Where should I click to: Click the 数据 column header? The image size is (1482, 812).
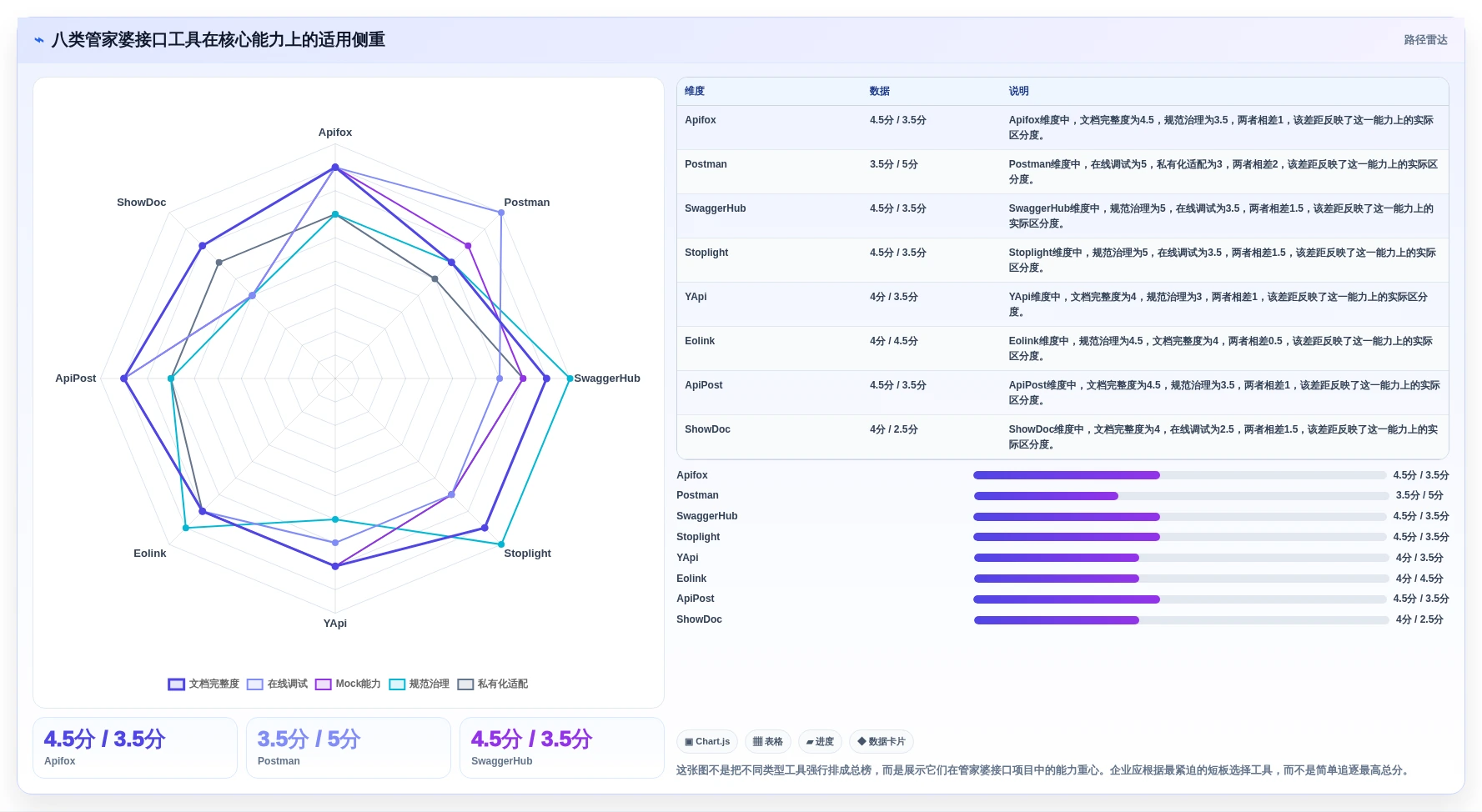coord(879,91)
